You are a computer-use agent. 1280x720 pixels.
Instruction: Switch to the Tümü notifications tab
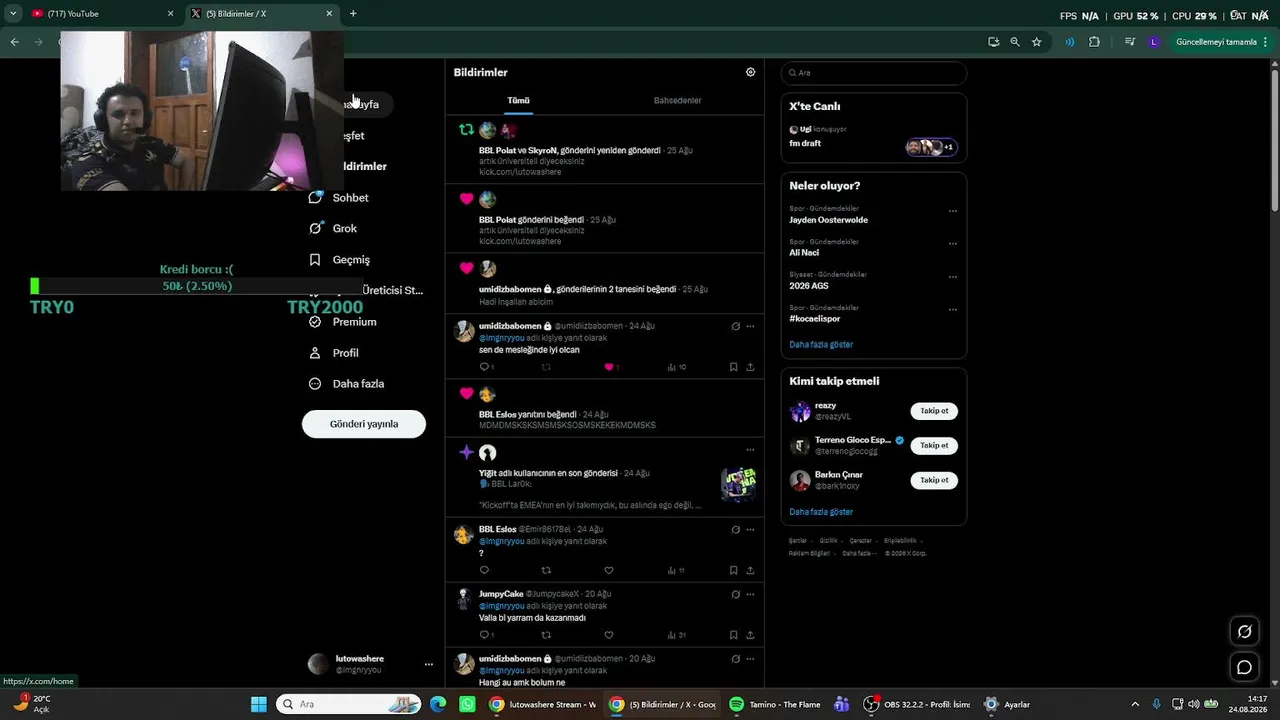518,101
